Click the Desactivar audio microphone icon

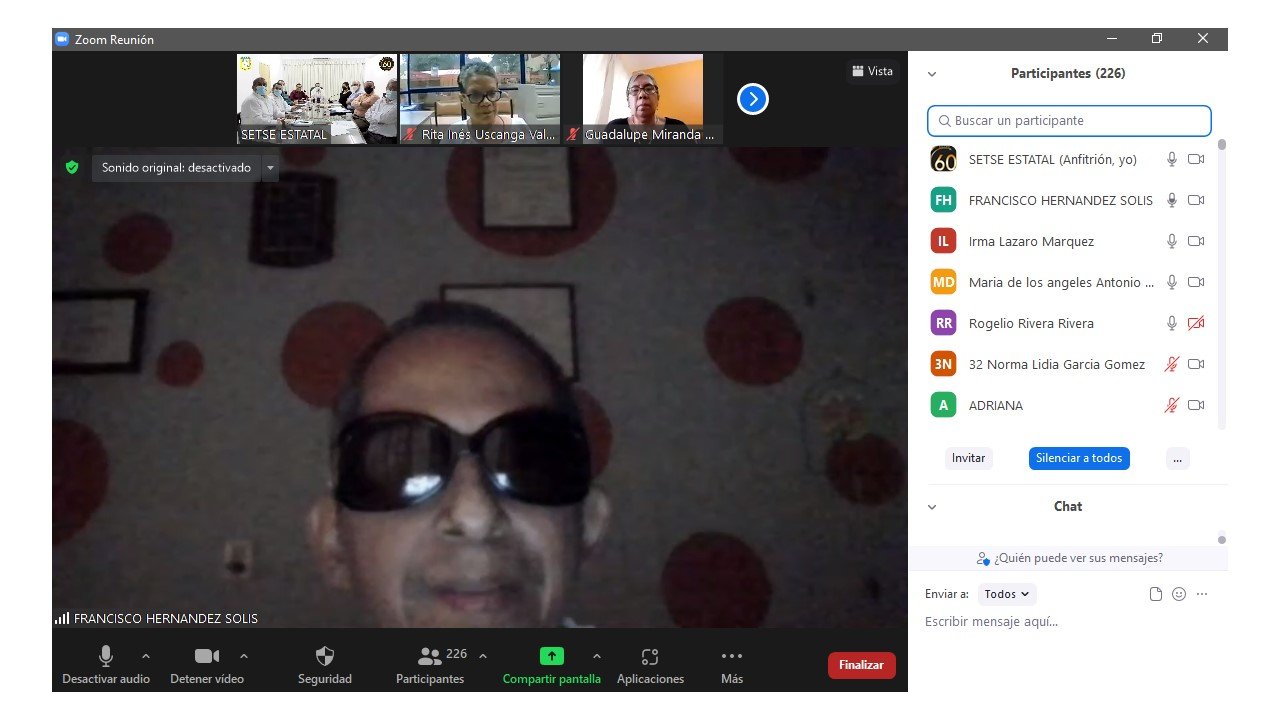pos(105,656)
